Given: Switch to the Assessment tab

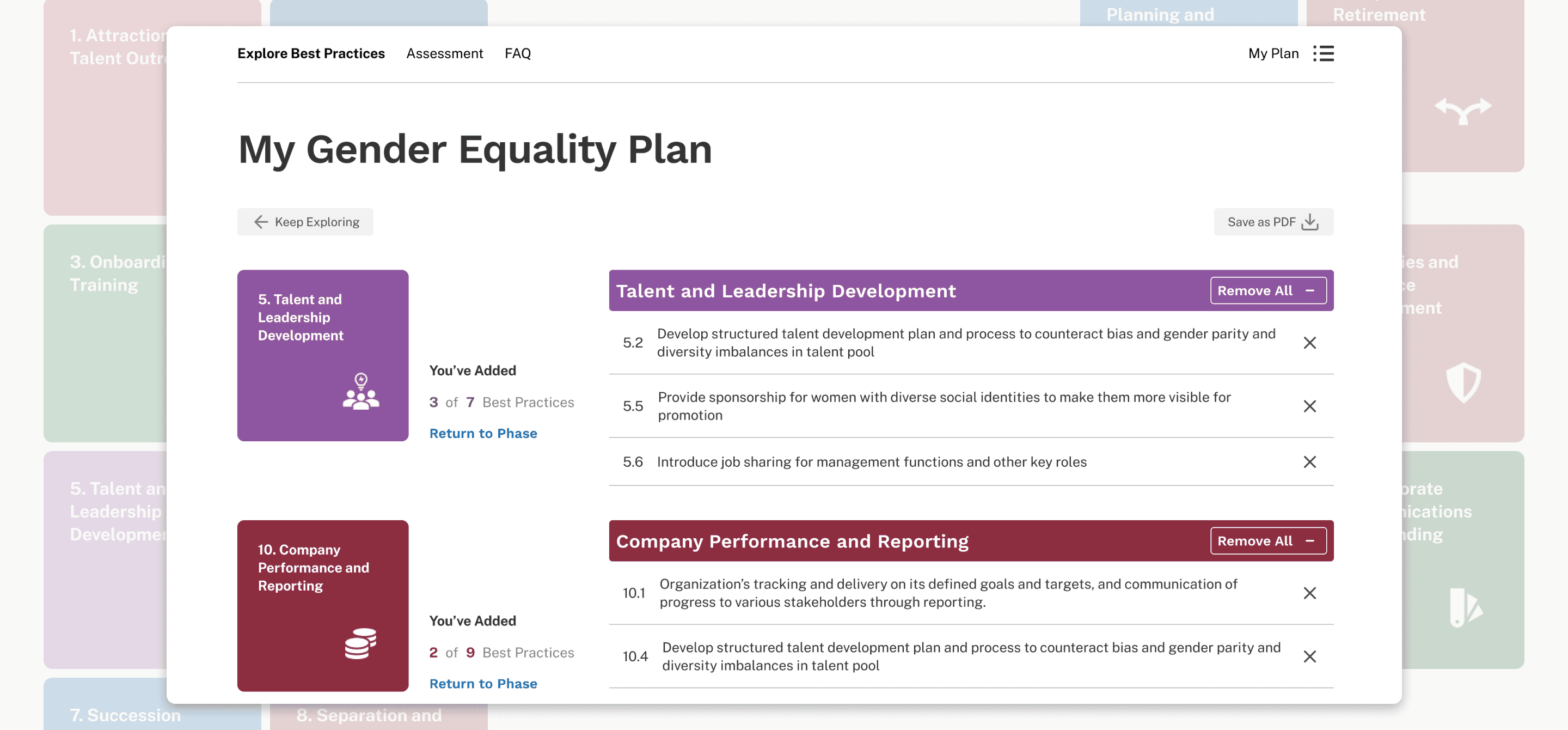Looking at the screenshot, I should [444, 53].
